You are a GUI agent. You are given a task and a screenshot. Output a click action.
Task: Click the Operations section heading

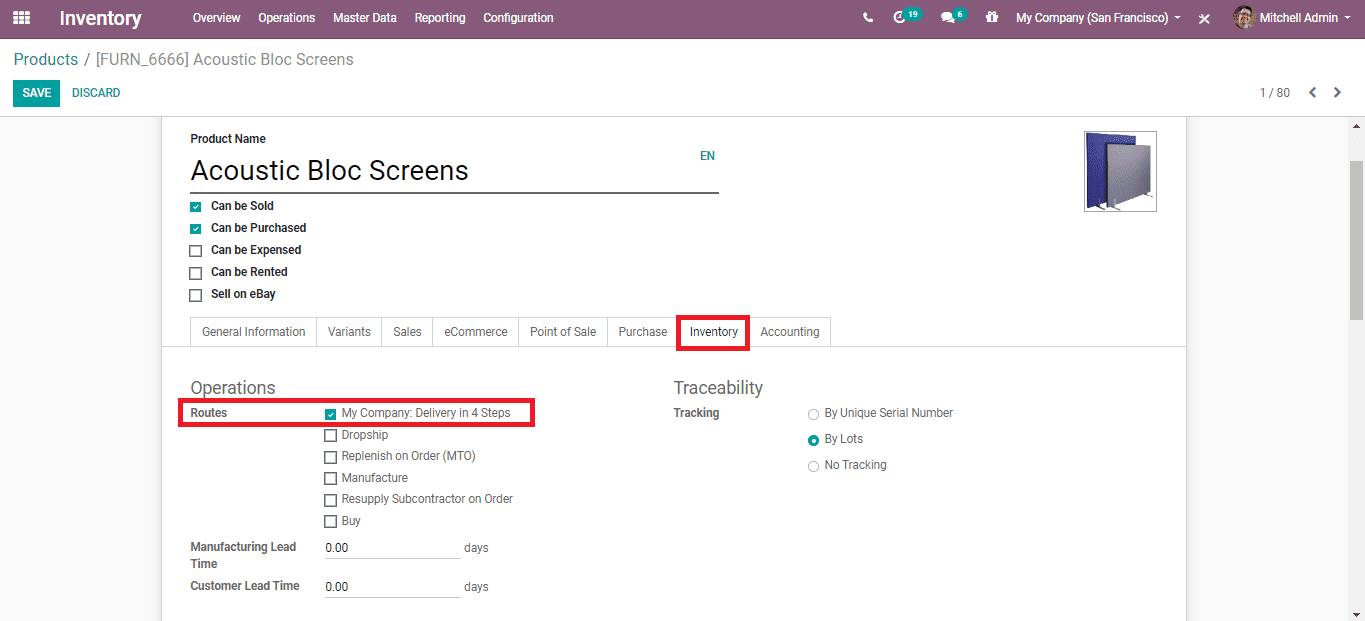(x=233, y=388)
